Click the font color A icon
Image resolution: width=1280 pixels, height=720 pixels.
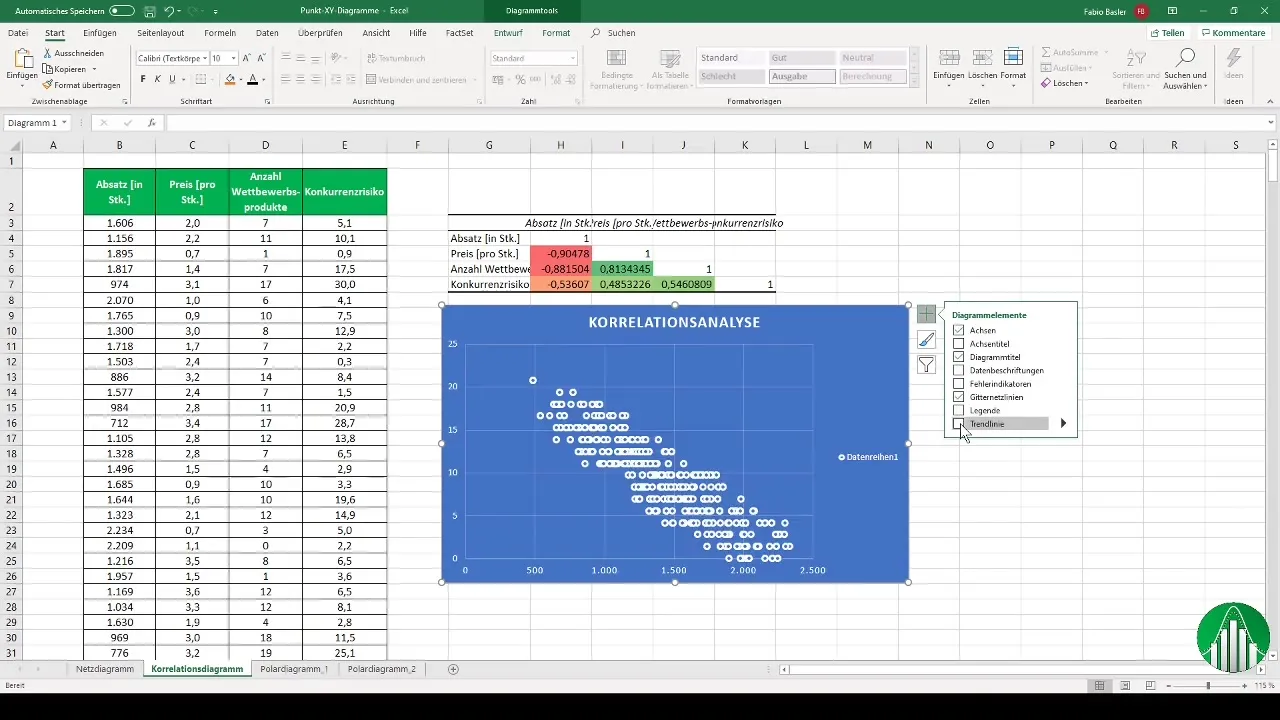click(x=252, y=79)
